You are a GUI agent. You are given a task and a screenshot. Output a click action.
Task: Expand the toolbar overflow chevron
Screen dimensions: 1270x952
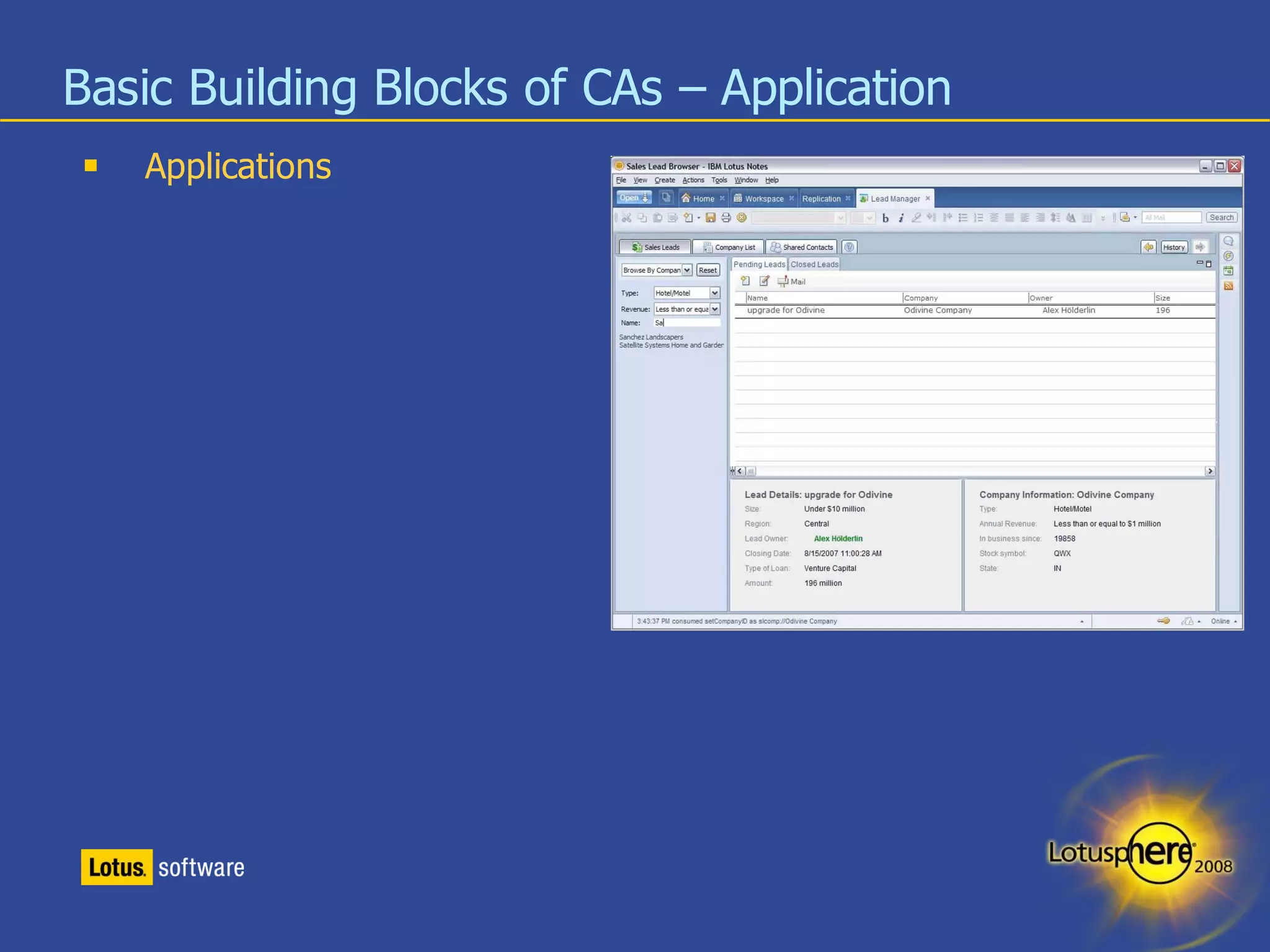(1103, 218)
